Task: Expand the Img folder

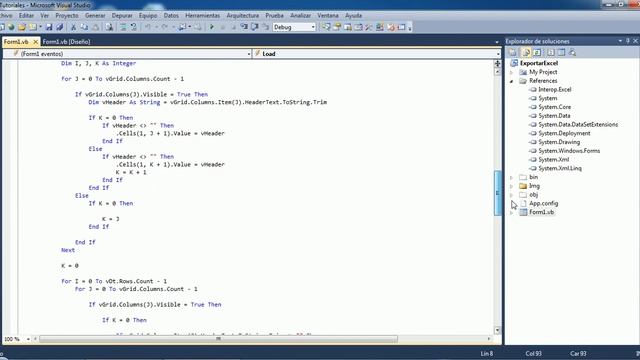Action: pos(512,187)
